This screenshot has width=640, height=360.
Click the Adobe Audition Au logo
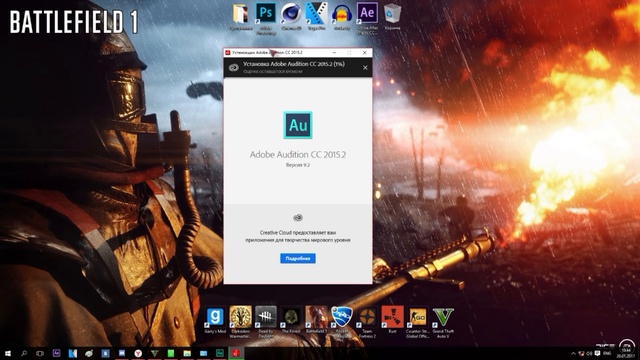(298, 125)
